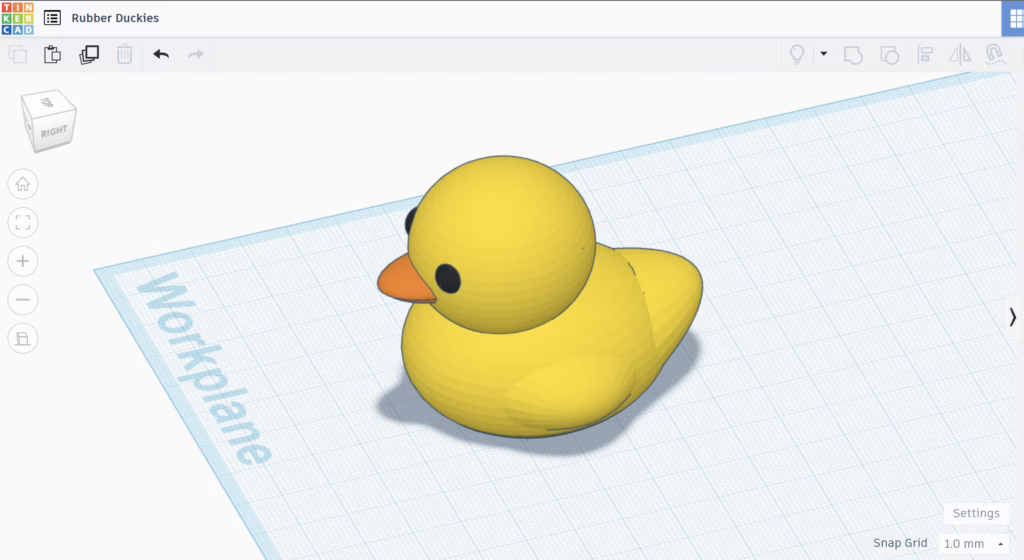1024x560 pixels.
Task: Open the designs list icon
Action: pos(52,18)
